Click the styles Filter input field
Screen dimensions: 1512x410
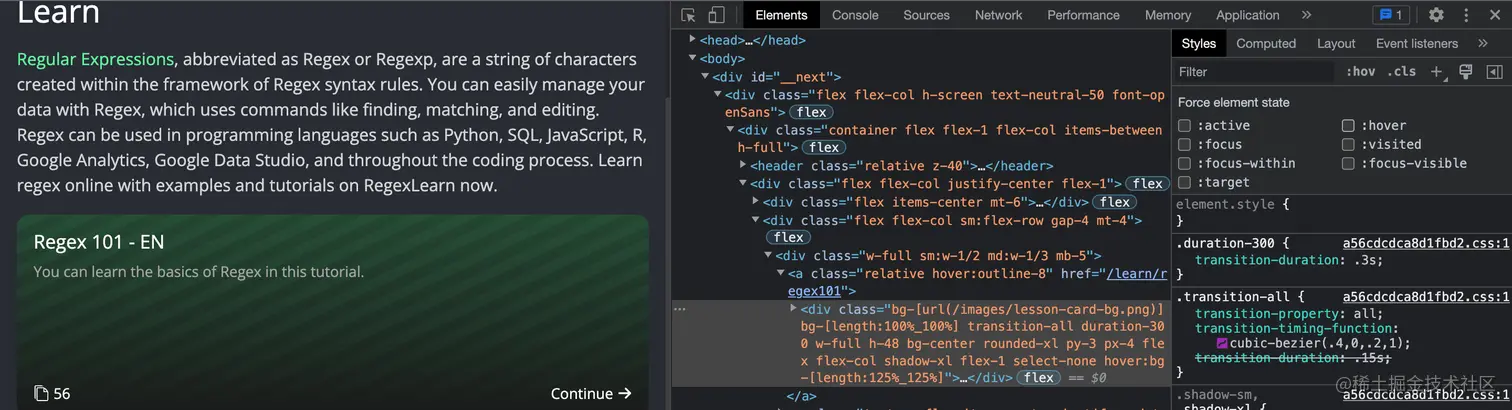[1254, 72]
